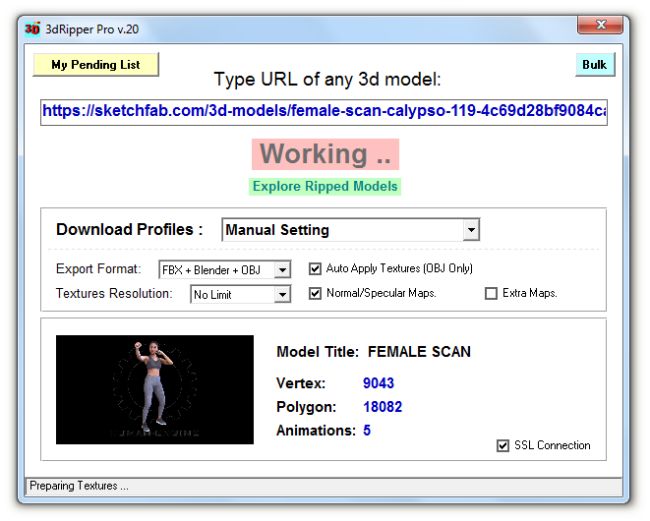Click the Export Format label
The image size is (650, 521).
click(99, 269)
